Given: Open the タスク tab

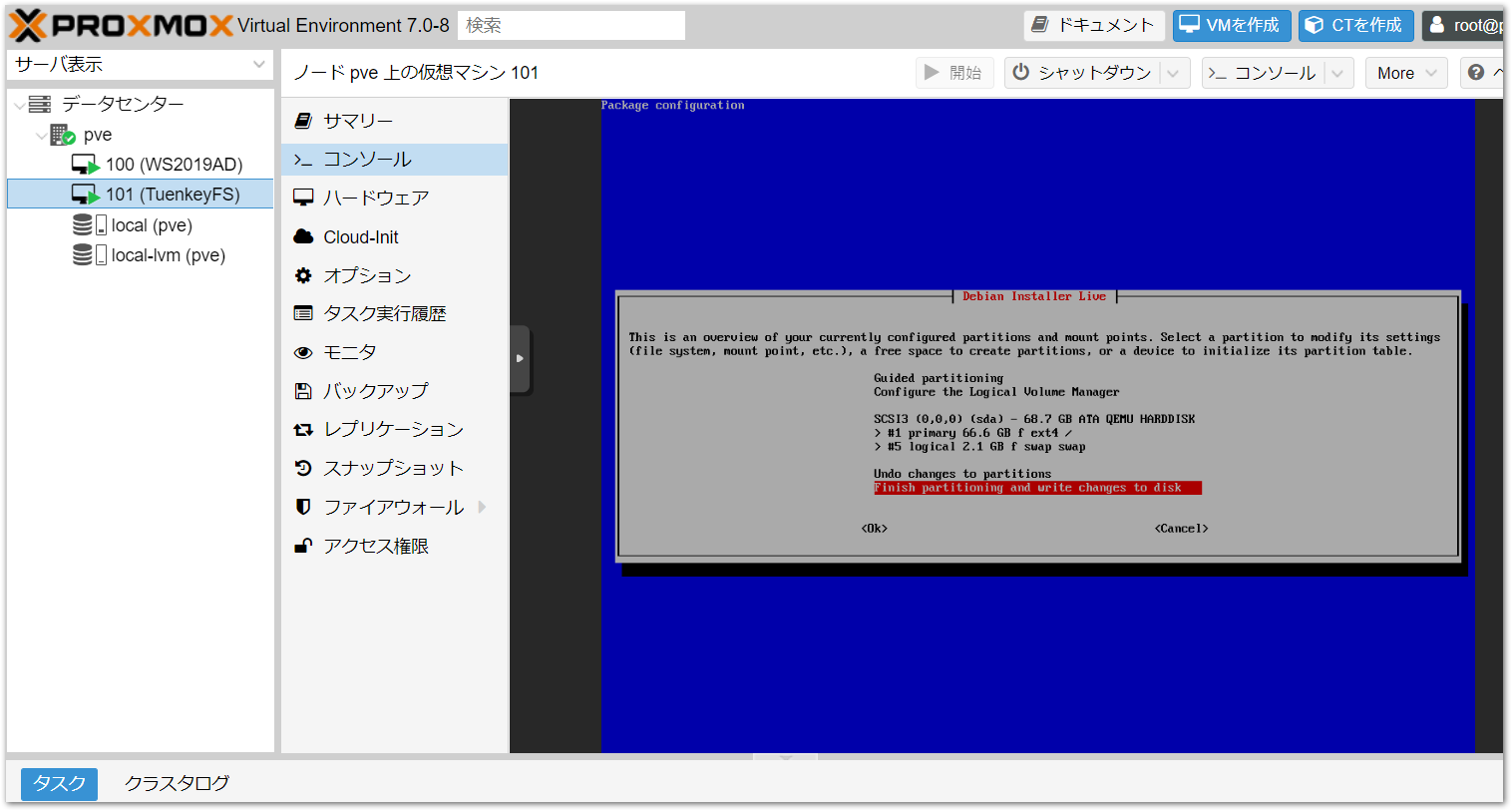Looking at the screenshot, I should tap(59, 784).
